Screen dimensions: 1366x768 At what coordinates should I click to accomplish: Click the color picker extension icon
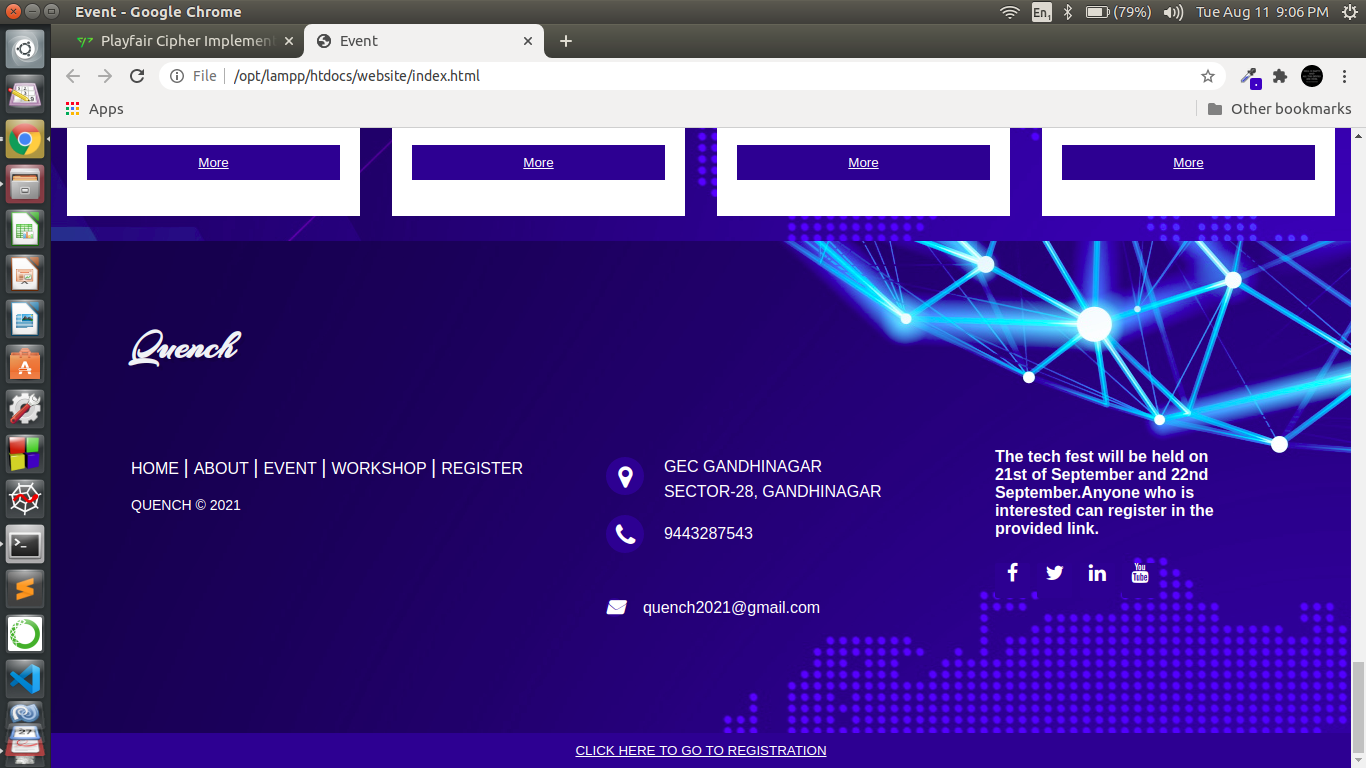[1249, 76]
